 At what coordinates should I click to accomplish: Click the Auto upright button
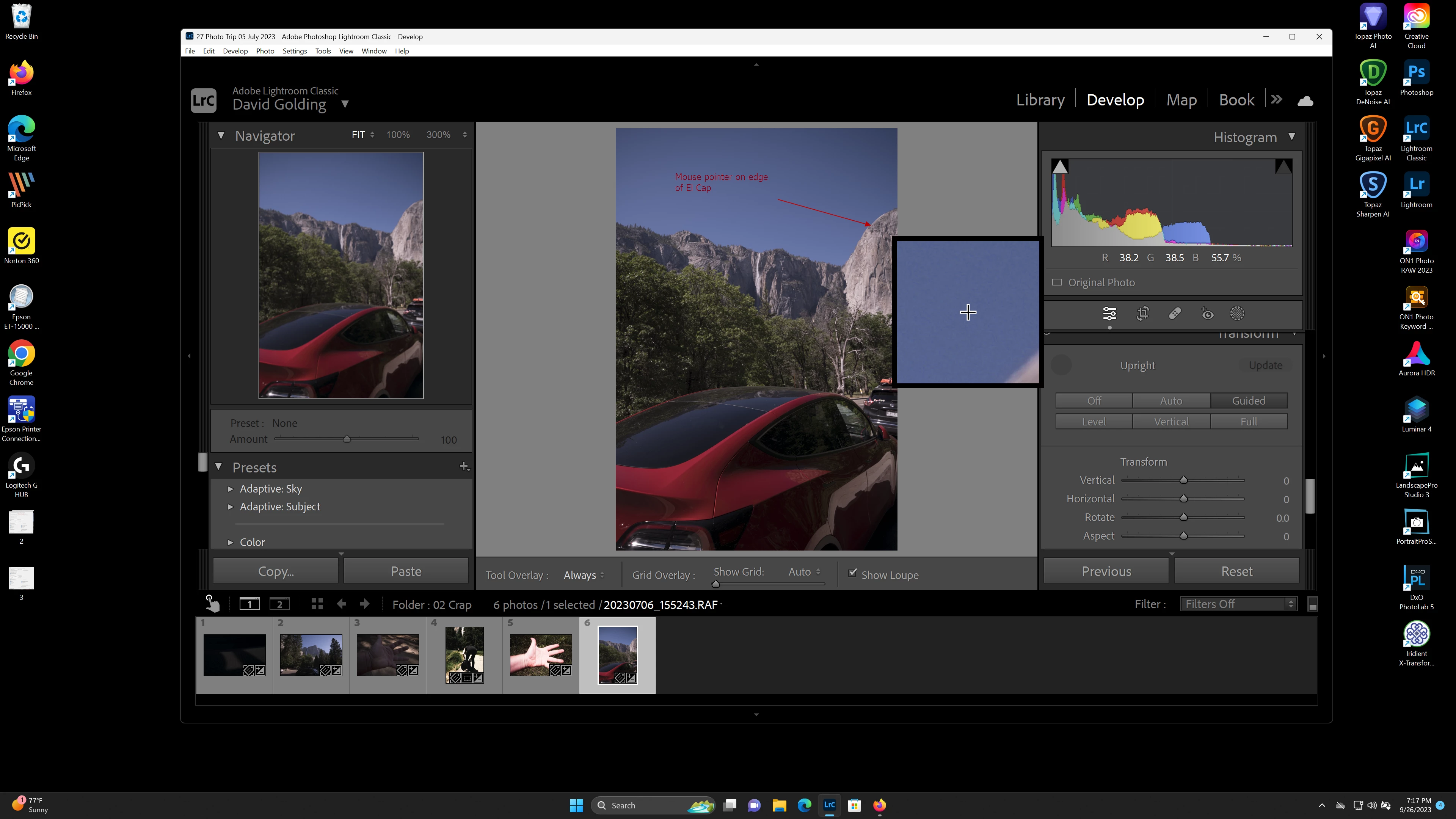pyautogui.click(x=1170, y=401)
